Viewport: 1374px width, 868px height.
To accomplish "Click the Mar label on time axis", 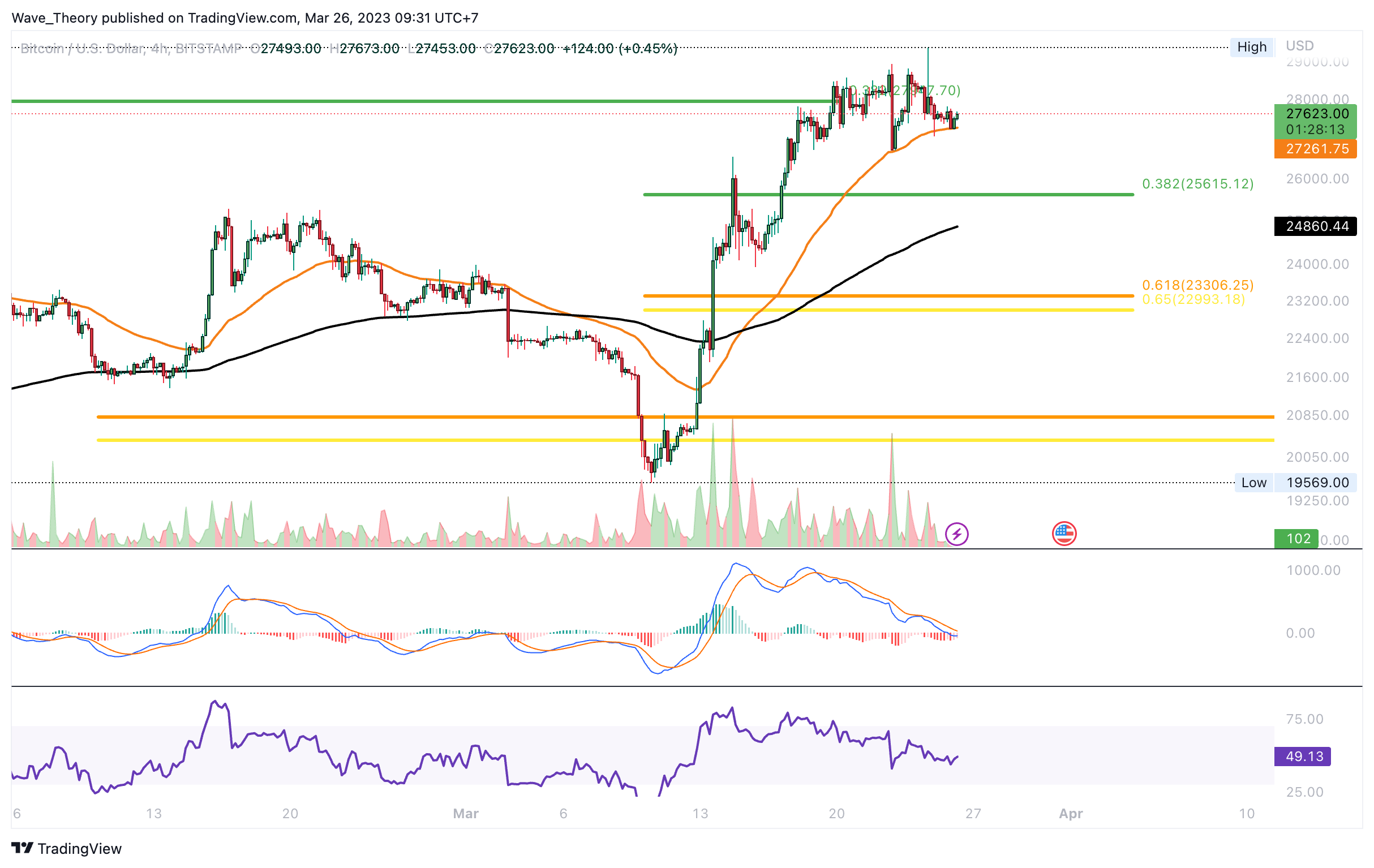I will coord(465,814).
